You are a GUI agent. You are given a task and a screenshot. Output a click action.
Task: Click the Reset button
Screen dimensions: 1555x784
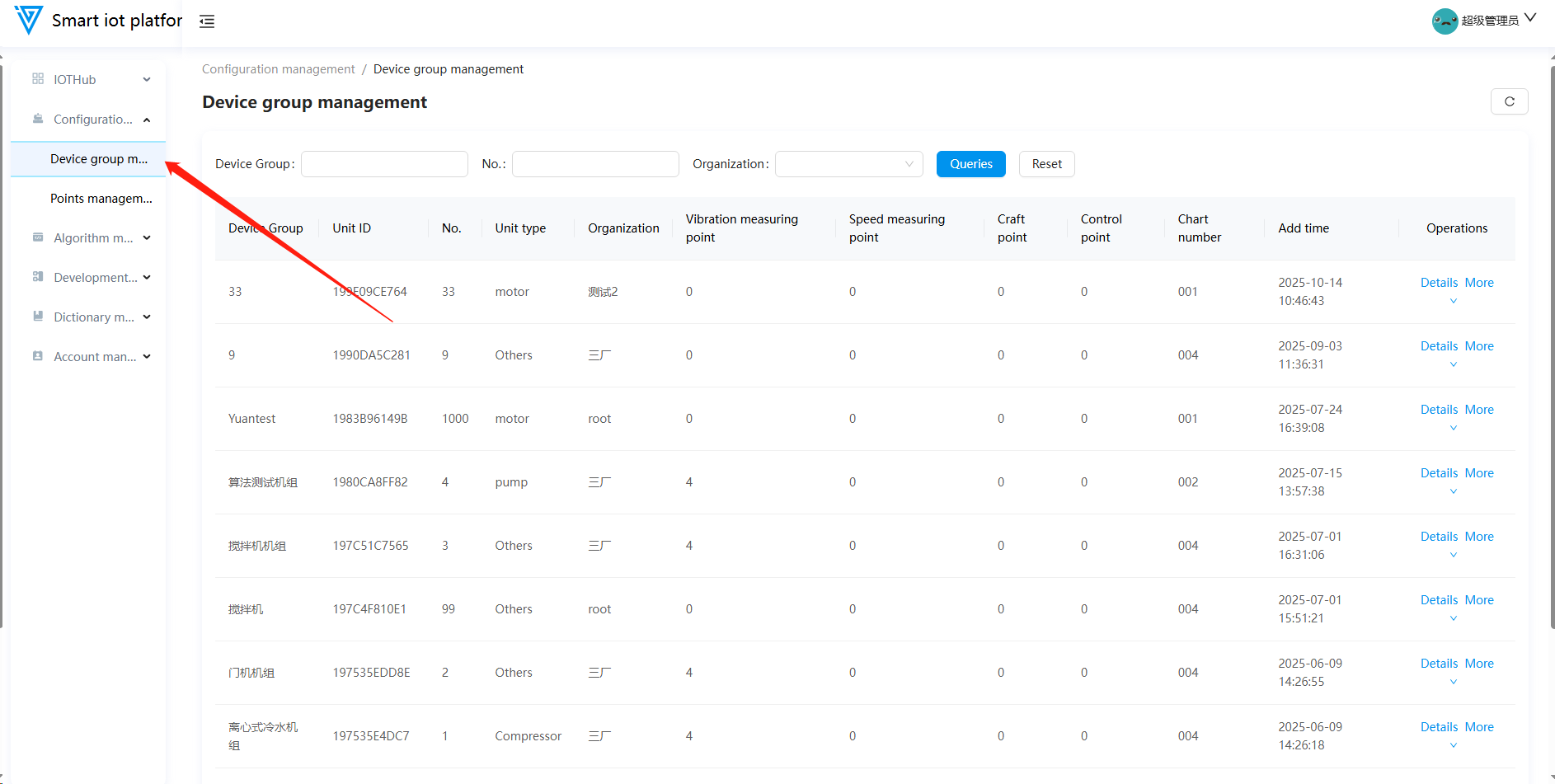1046,164
